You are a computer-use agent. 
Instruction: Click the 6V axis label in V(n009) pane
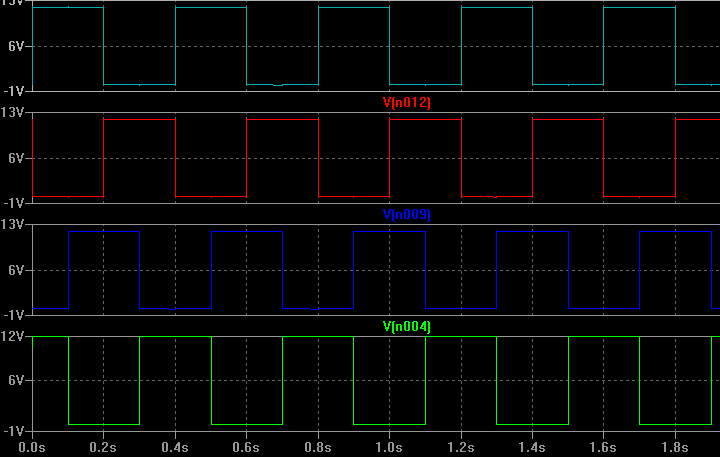pyautogui.click(x=16, y=270)
